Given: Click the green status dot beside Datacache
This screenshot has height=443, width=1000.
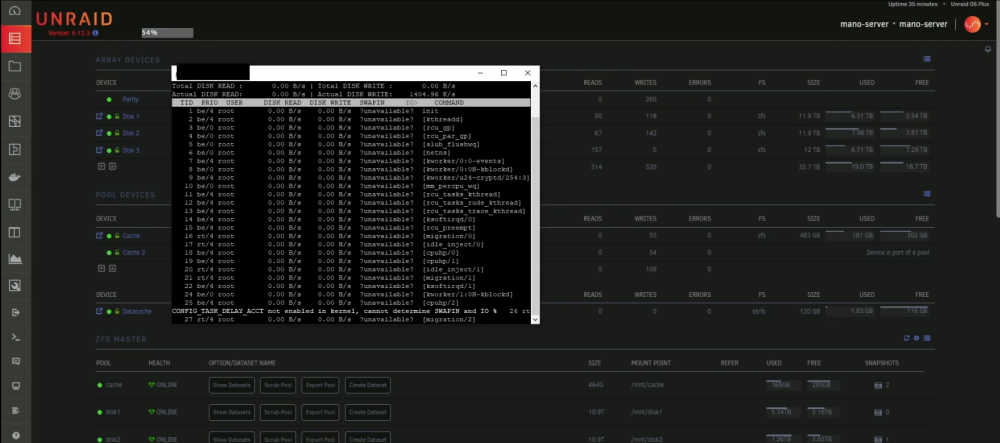Looking at the screenshot, I should click(109, 311).
